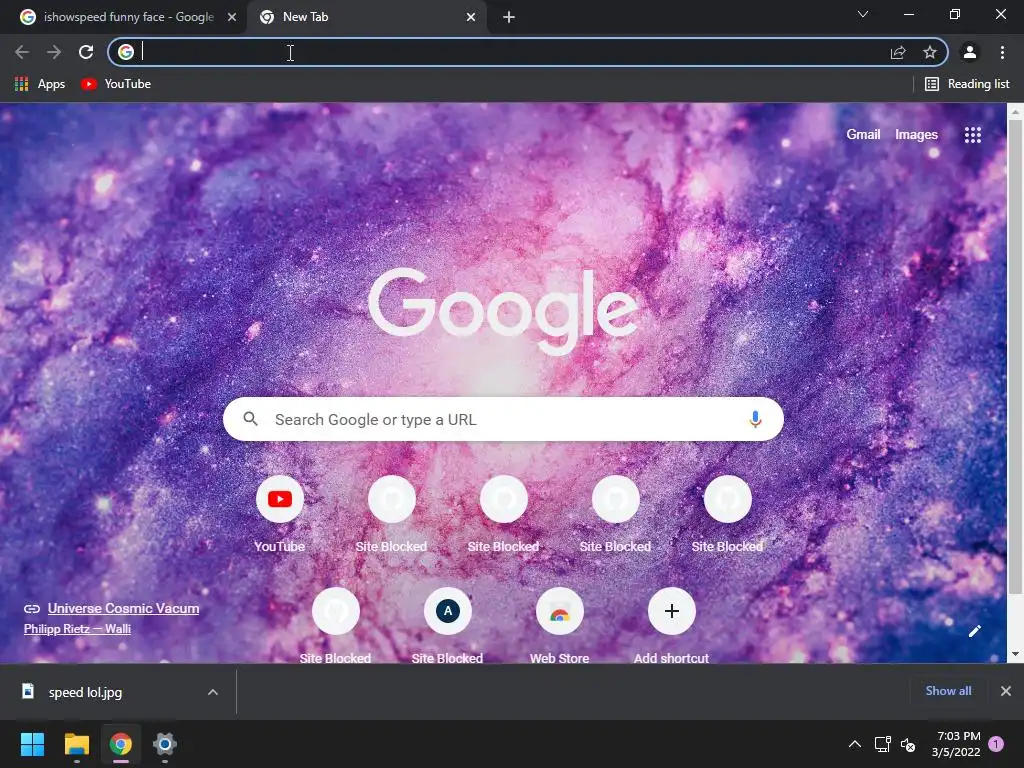Open Google Images link

[916, 135]
